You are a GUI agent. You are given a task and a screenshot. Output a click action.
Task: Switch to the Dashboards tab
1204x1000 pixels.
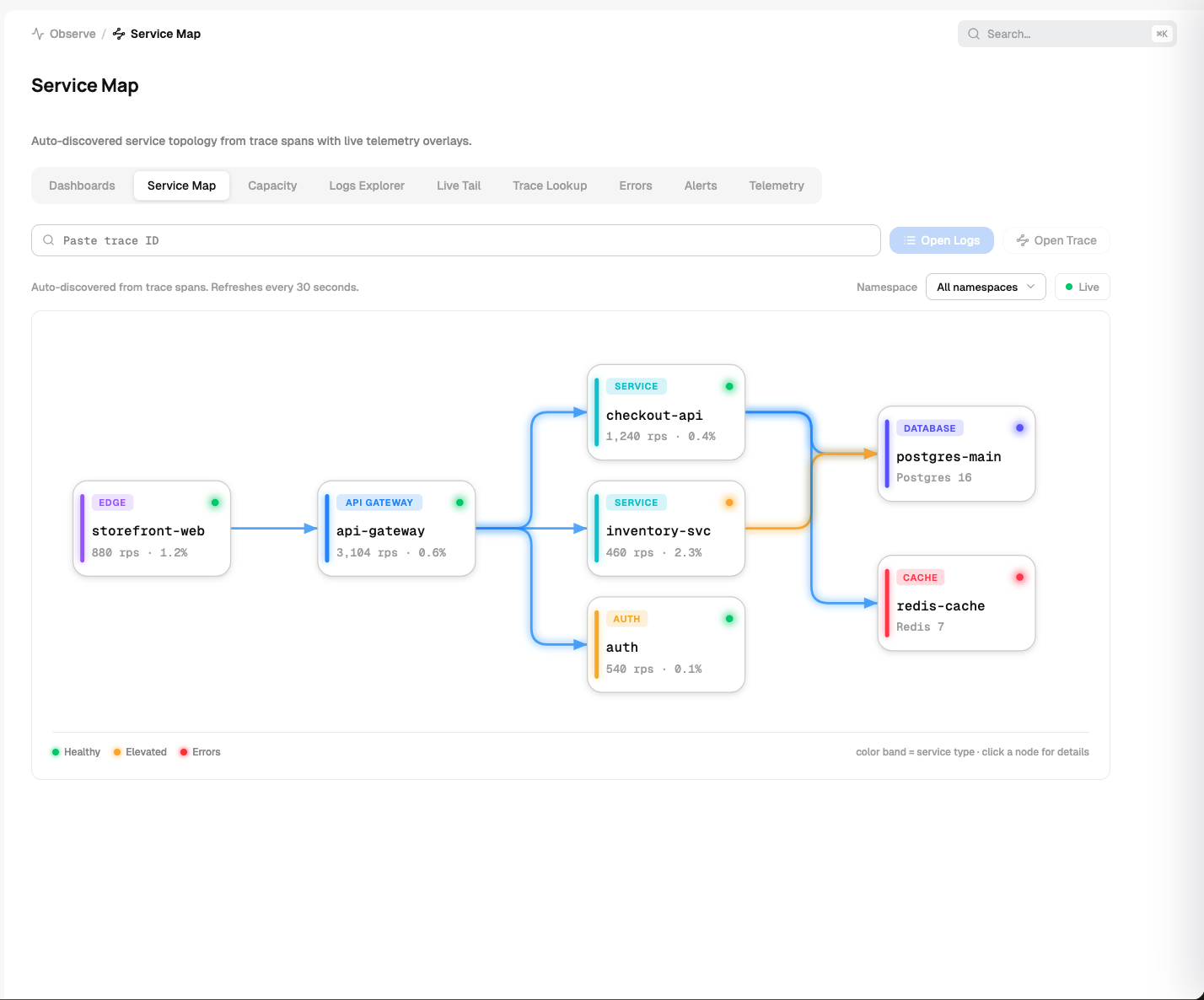point(82,185)
